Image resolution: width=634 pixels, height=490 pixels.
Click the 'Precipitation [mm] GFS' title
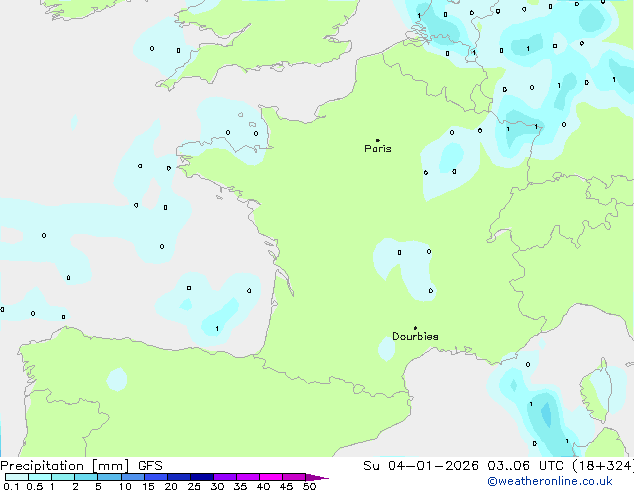click(x=81, y=466)
